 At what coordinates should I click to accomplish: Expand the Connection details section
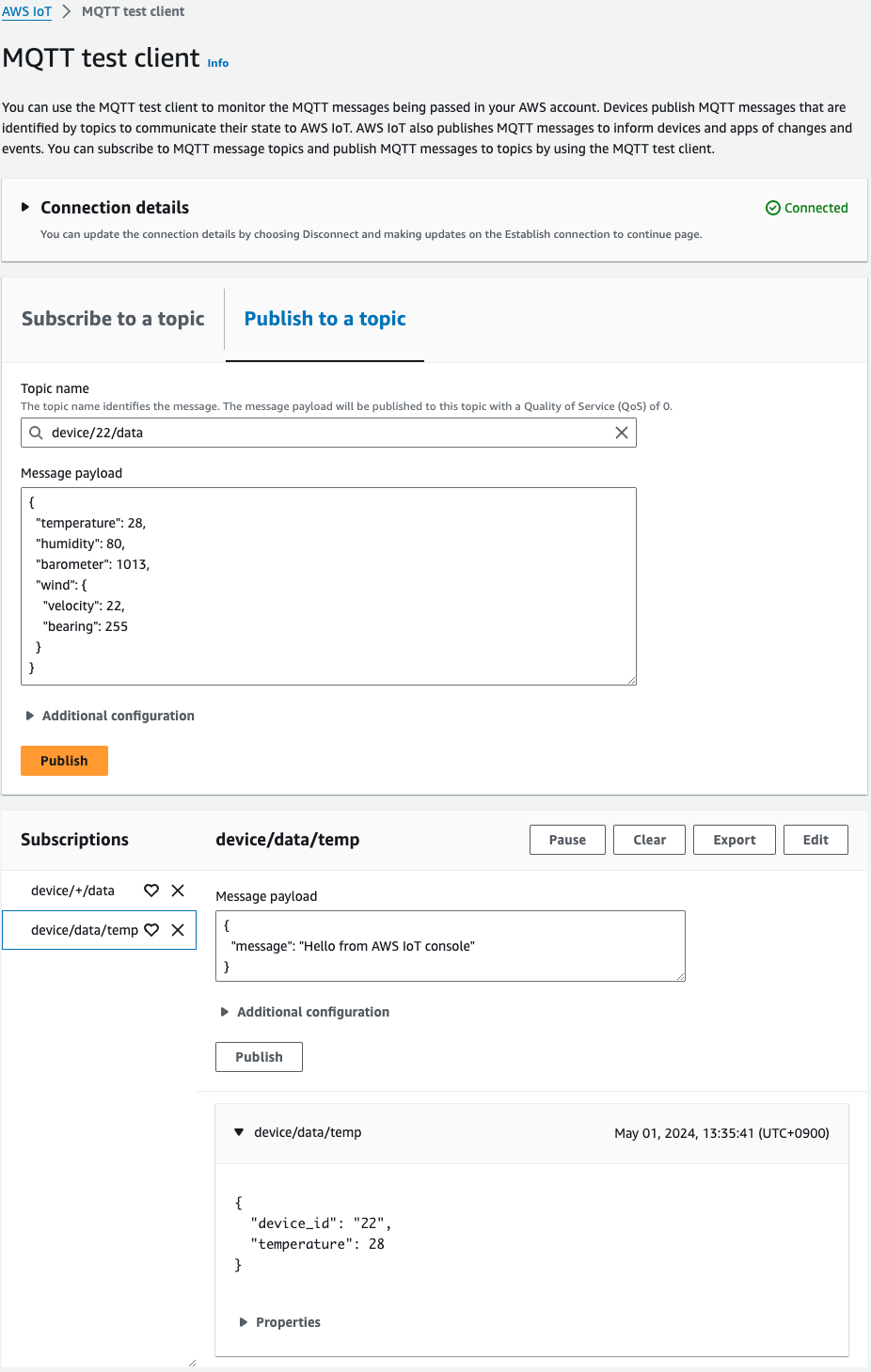coord(26,207)
